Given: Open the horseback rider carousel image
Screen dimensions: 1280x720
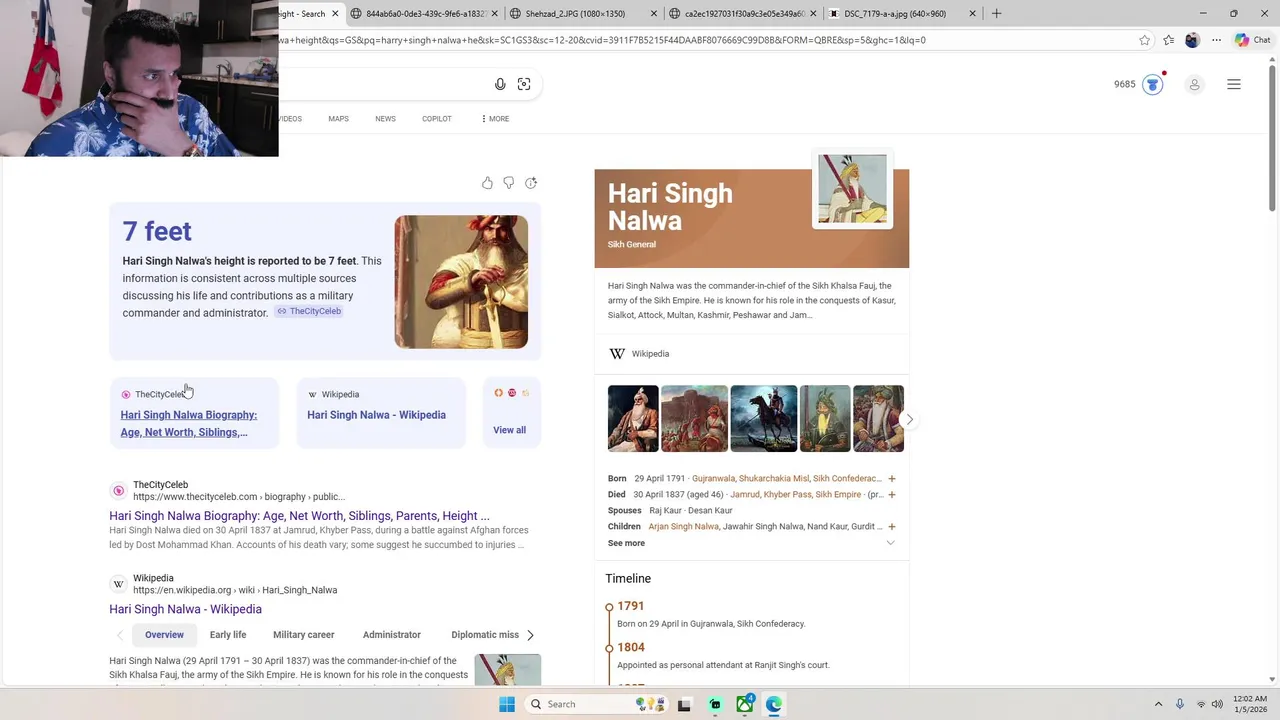Looking at the screenshot, I should (763, 419).
